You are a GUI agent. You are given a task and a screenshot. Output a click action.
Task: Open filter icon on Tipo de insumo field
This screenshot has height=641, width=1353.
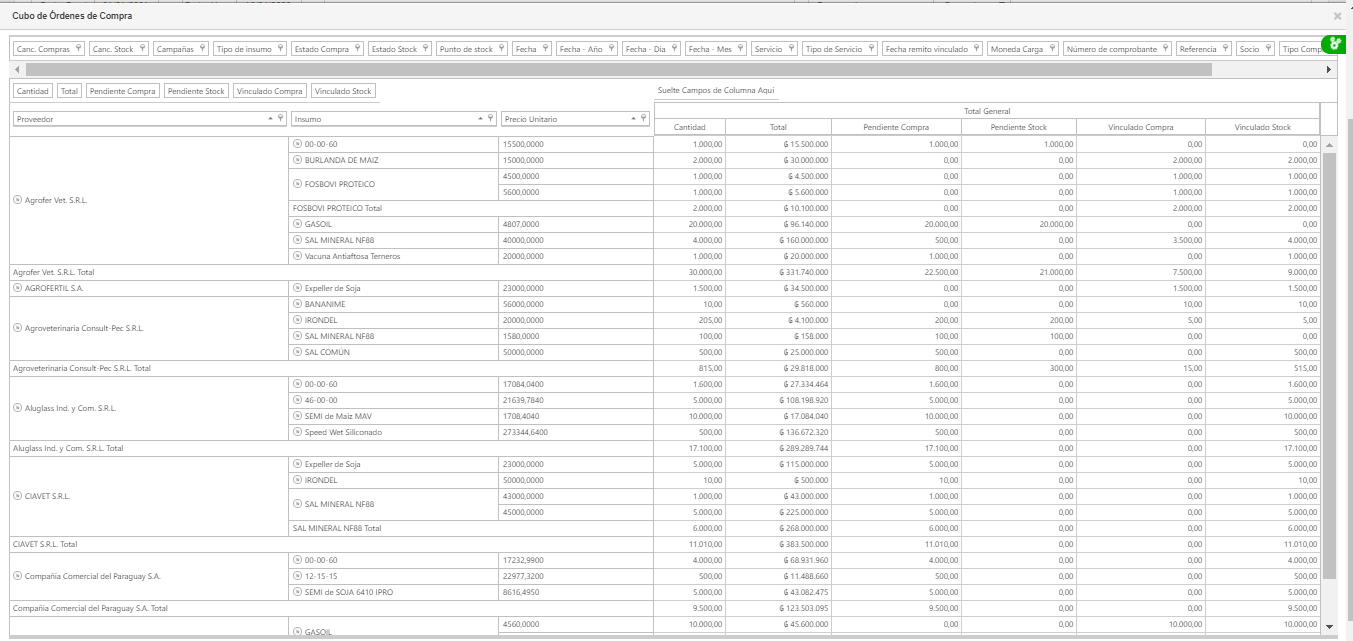click(279, 48)
